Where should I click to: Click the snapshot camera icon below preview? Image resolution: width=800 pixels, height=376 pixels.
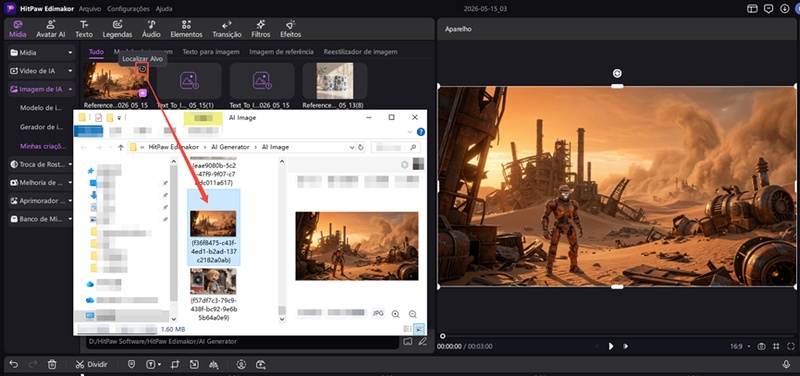(x=762, y=346)
